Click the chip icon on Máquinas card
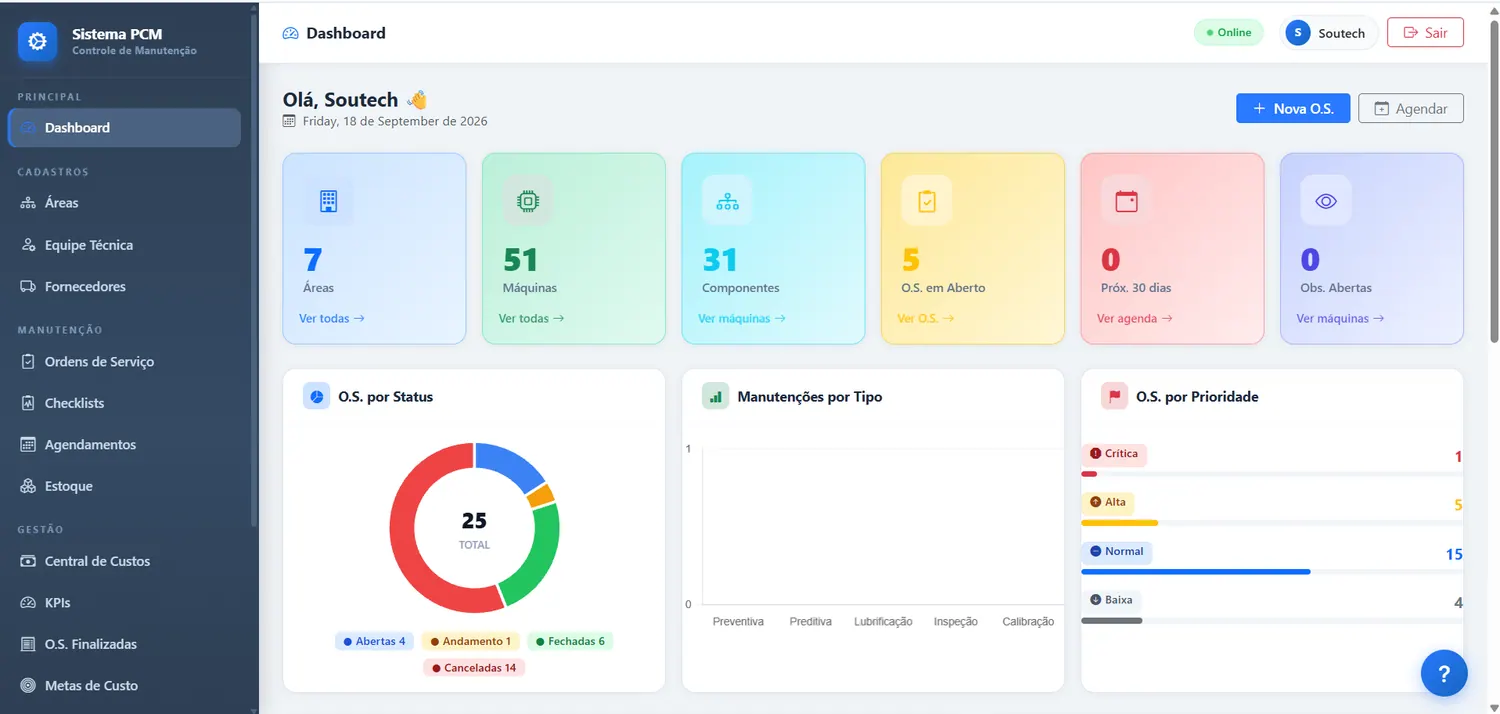The width and height of the screenshot is (1500, 714). 527,200
